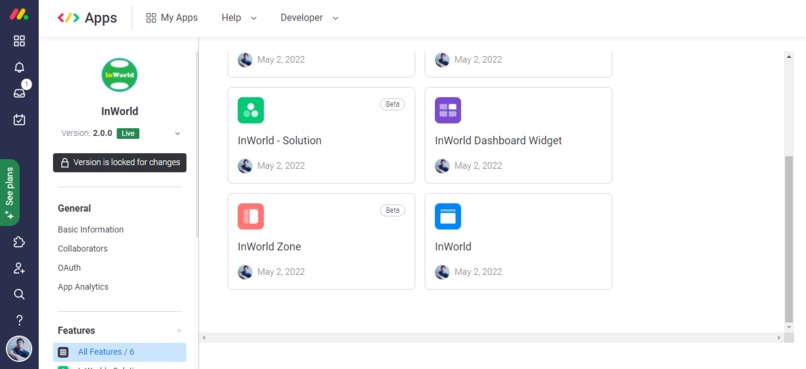Click the Live version badge

coord(128,133)
